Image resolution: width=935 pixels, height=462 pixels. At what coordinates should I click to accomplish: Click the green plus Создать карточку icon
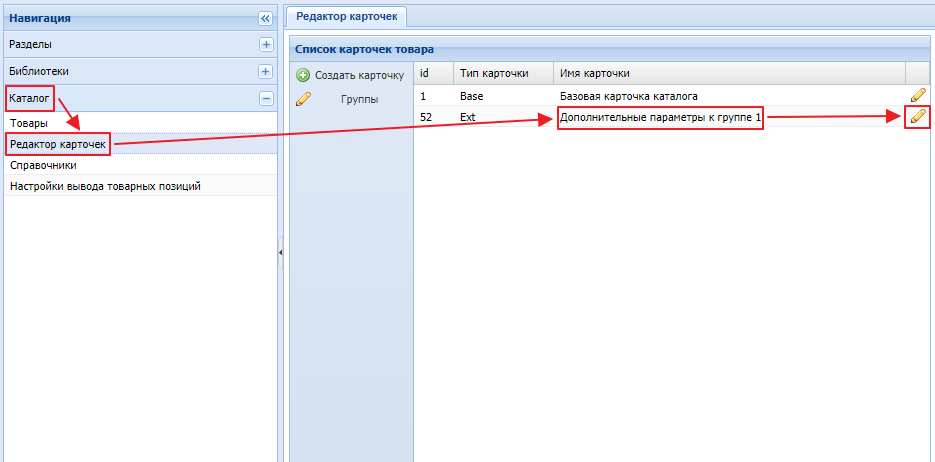pos(303,75)
